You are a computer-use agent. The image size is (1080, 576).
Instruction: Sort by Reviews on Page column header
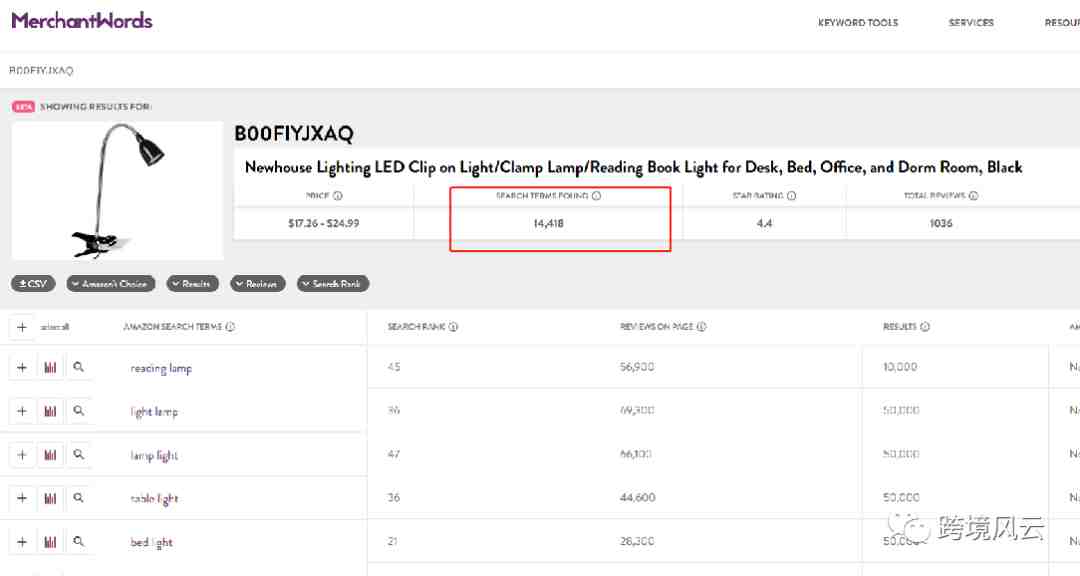point(656,327)
